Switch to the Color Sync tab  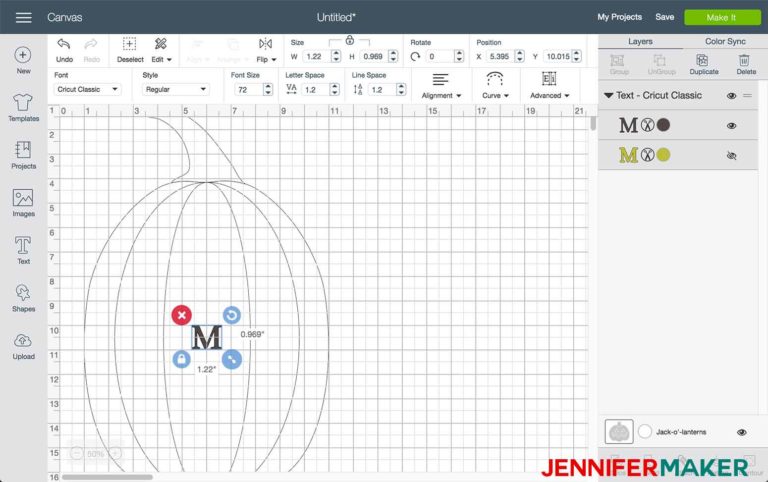(x=725, y=42)
